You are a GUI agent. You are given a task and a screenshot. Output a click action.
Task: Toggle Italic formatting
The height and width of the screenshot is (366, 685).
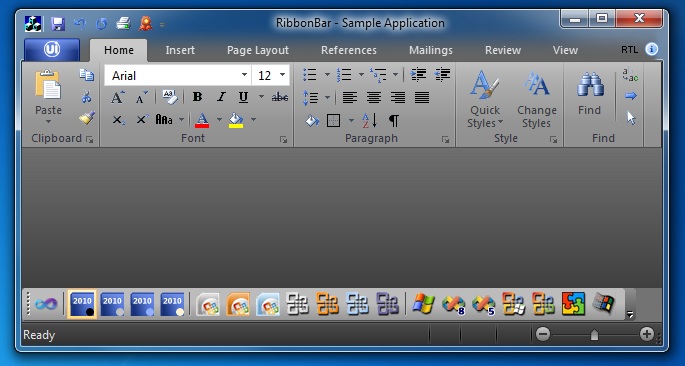pyautogui.click(x=221, y=97)
